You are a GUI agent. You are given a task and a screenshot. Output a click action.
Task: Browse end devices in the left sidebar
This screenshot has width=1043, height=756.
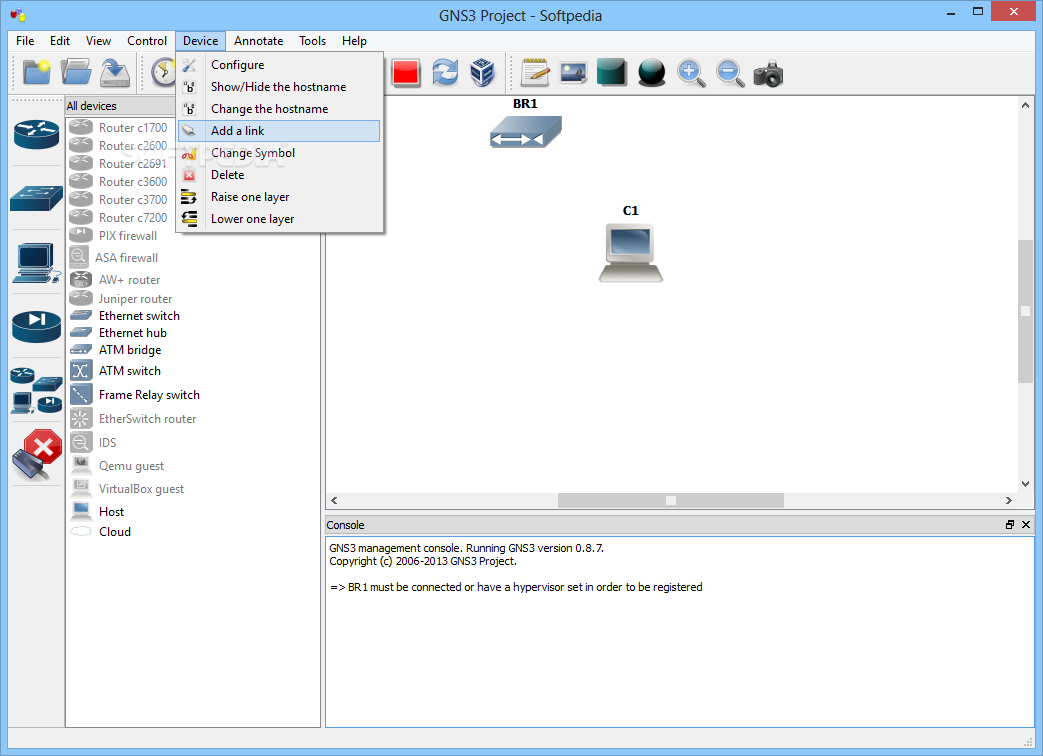37,263
